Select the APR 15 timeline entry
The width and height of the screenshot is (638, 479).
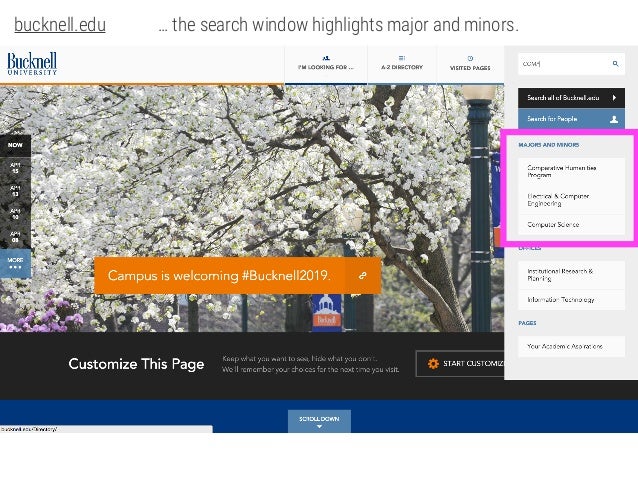[x=15, y=168]
